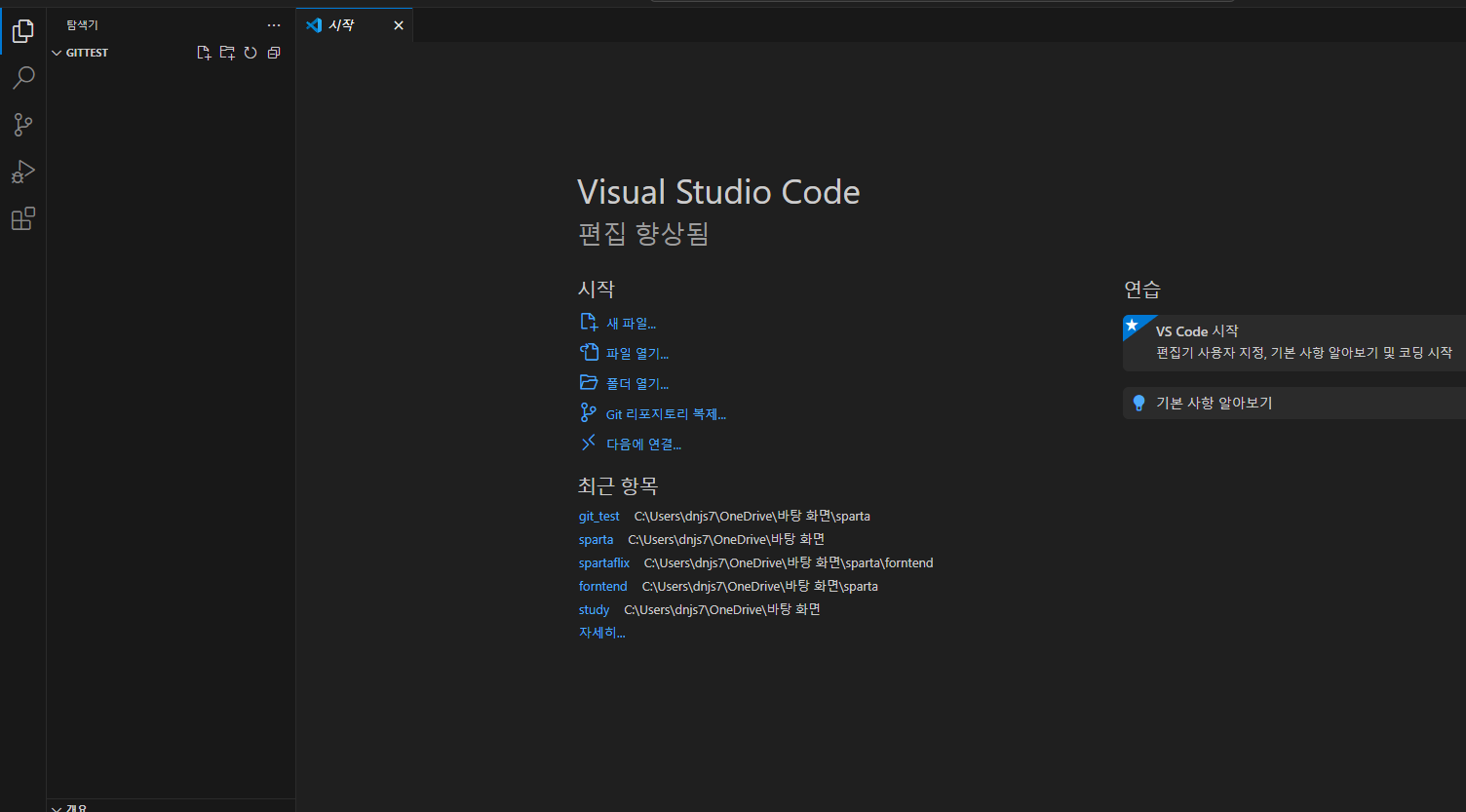Open the Run and Debug view

click(23, 173)
